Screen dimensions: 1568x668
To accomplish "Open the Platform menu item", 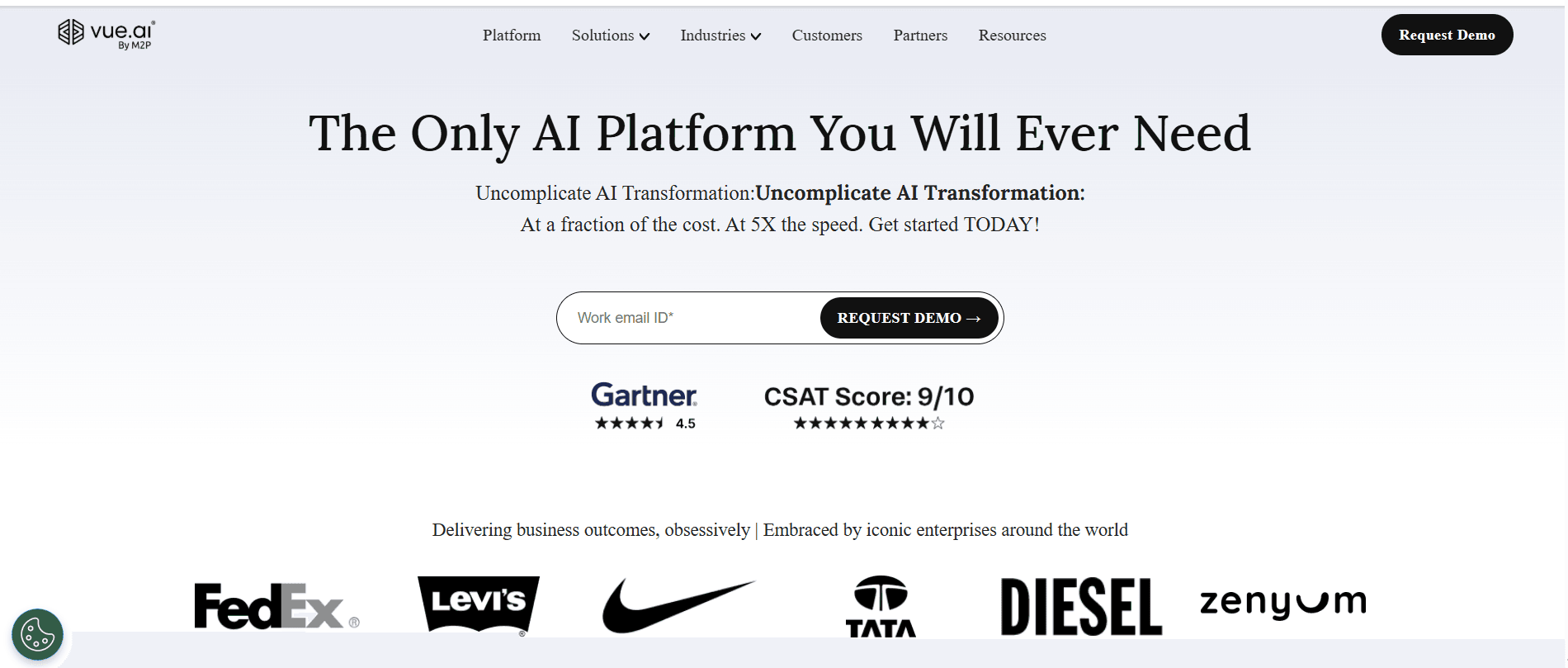I will (512, 36).
